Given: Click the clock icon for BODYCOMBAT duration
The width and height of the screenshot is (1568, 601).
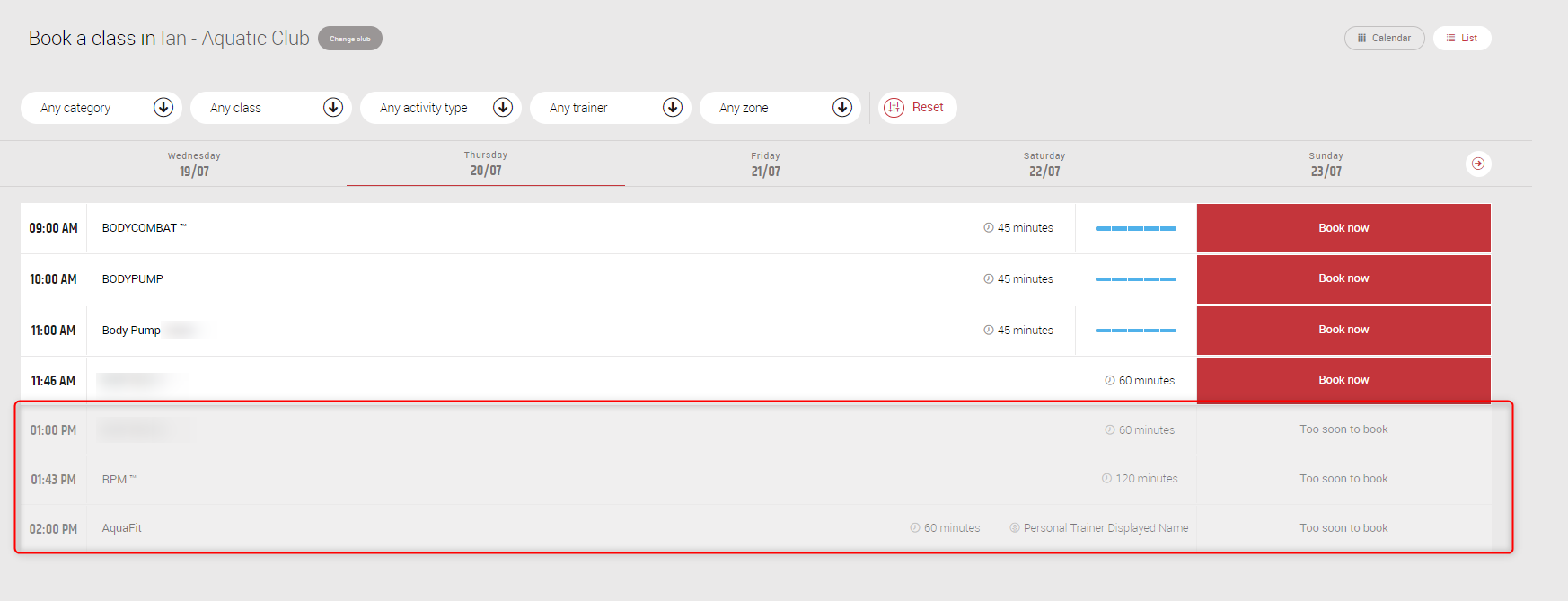Looking at the screenshot, I should click(x=988, y=228).
